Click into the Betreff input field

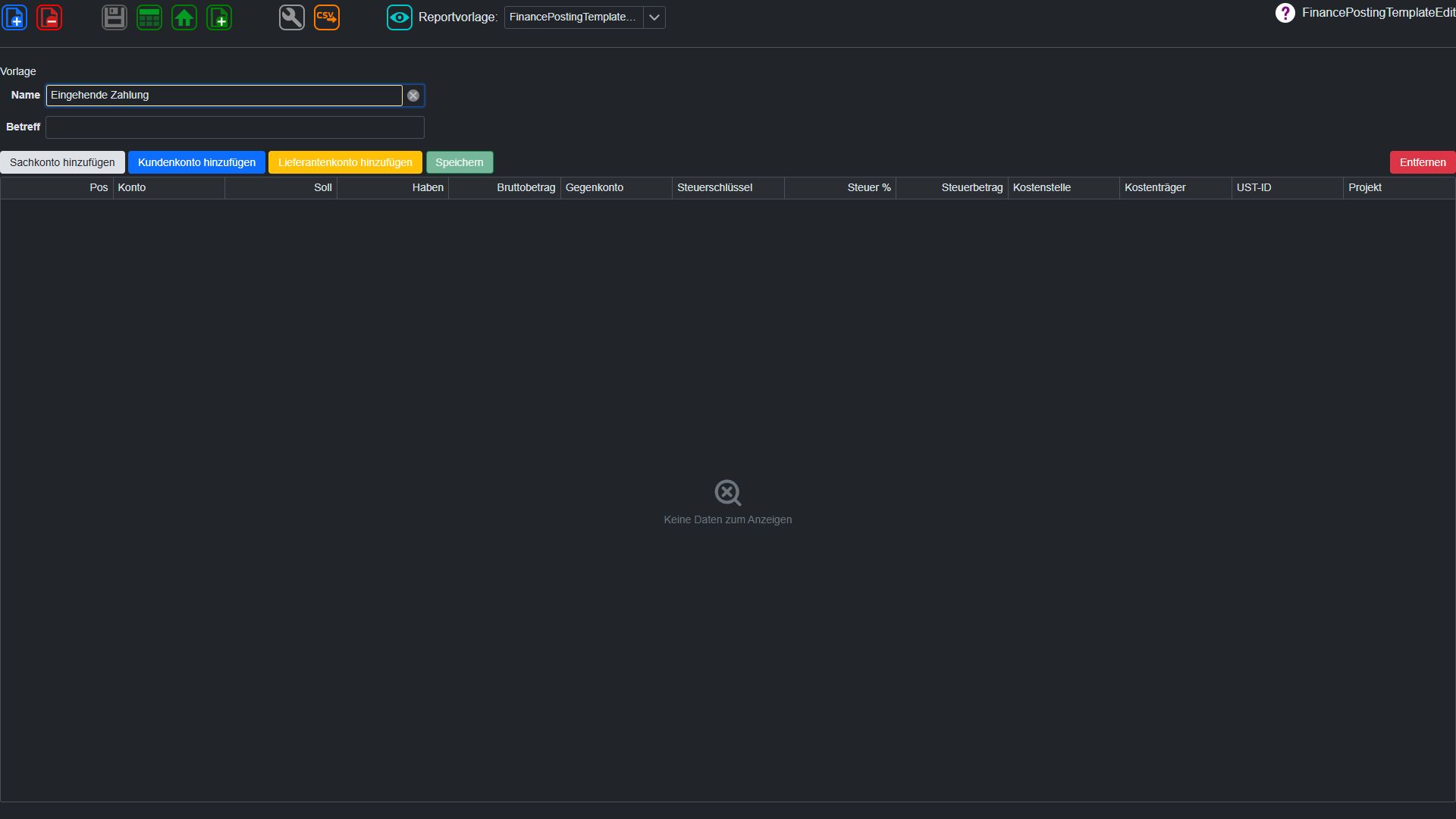(235, 127)
